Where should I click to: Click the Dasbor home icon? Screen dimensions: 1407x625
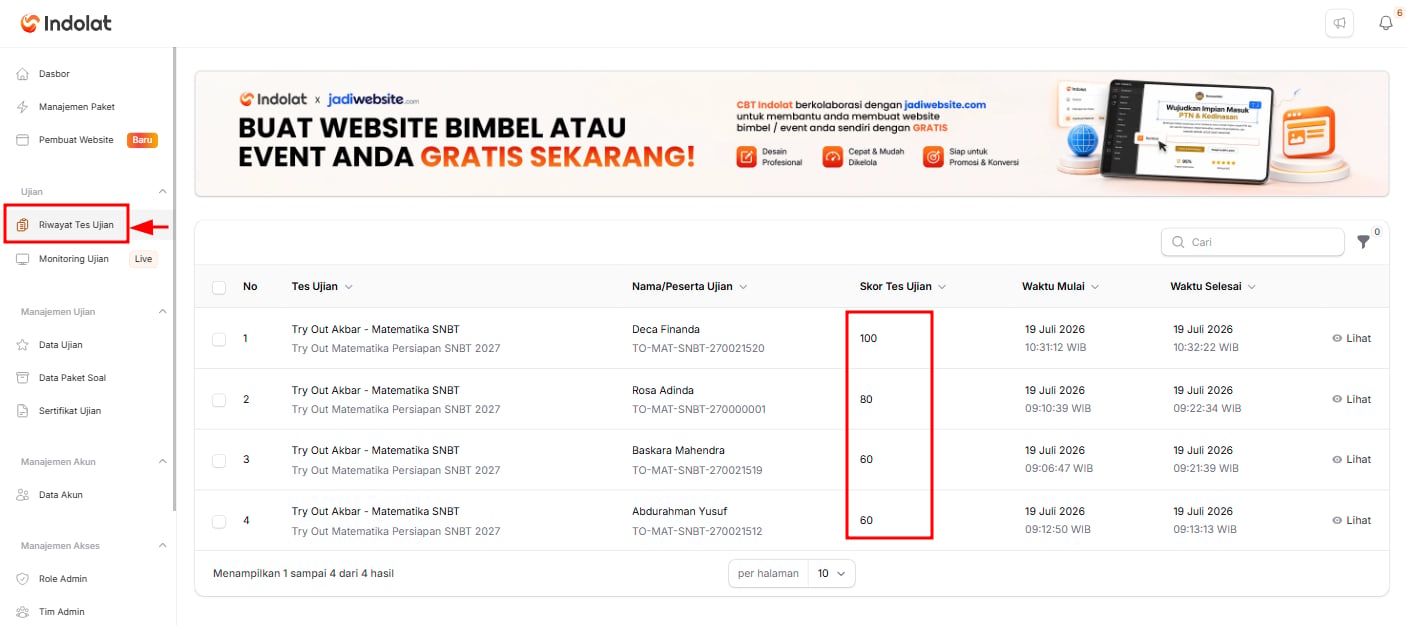[x=23, y=74]
